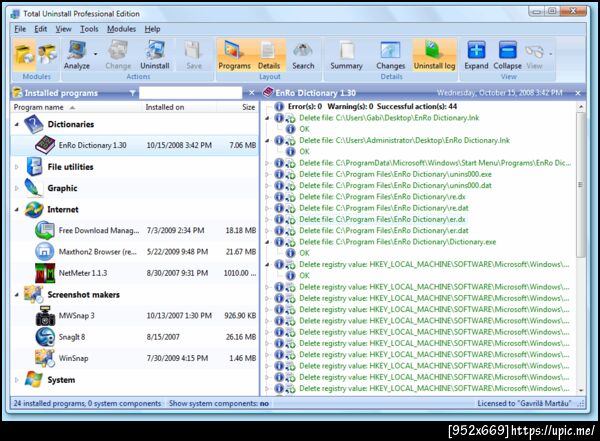Open the Modules menu

tap(121, 29)
